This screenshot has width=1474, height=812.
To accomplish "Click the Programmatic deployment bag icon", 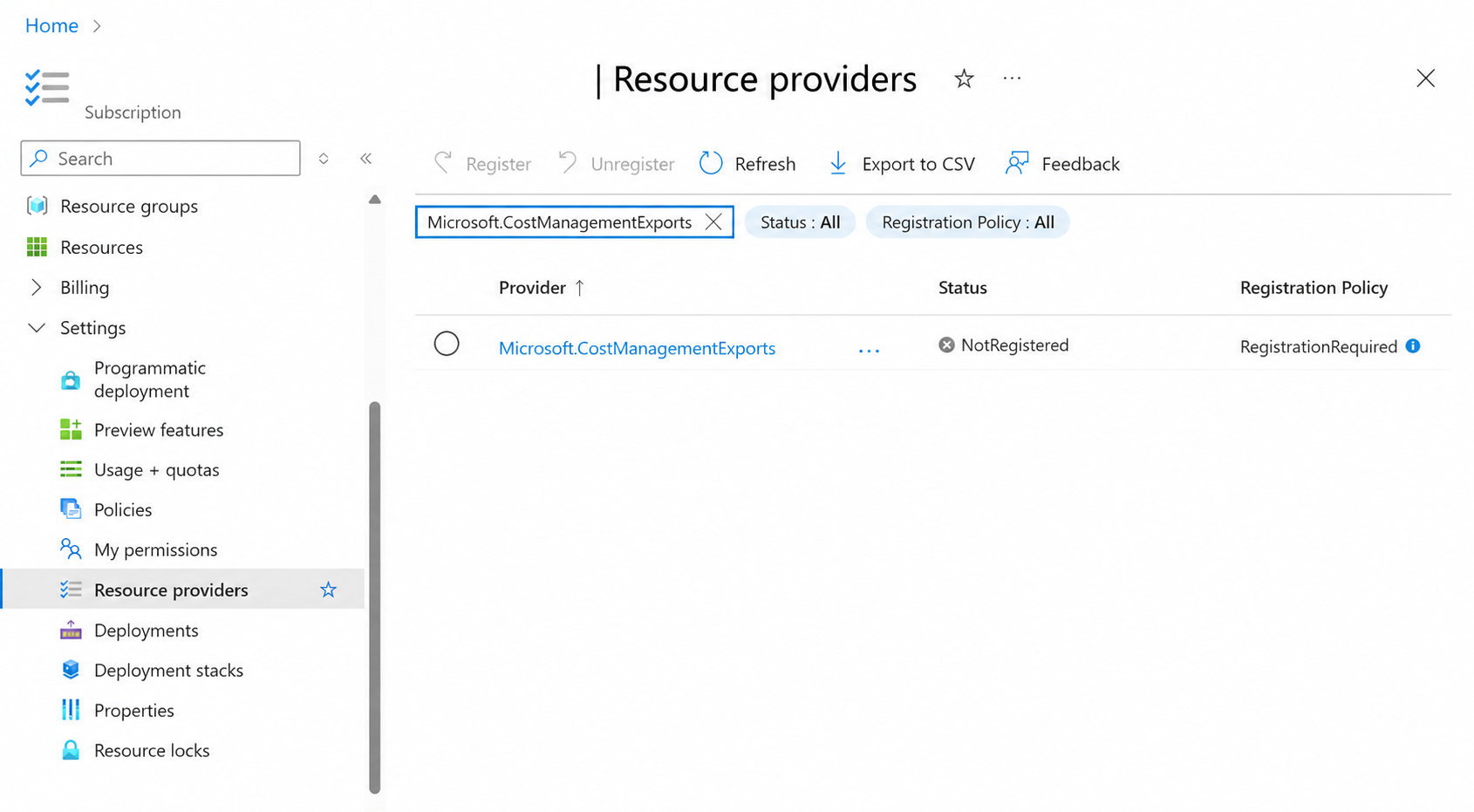I will pyautogui.click(x=71, y=380).
